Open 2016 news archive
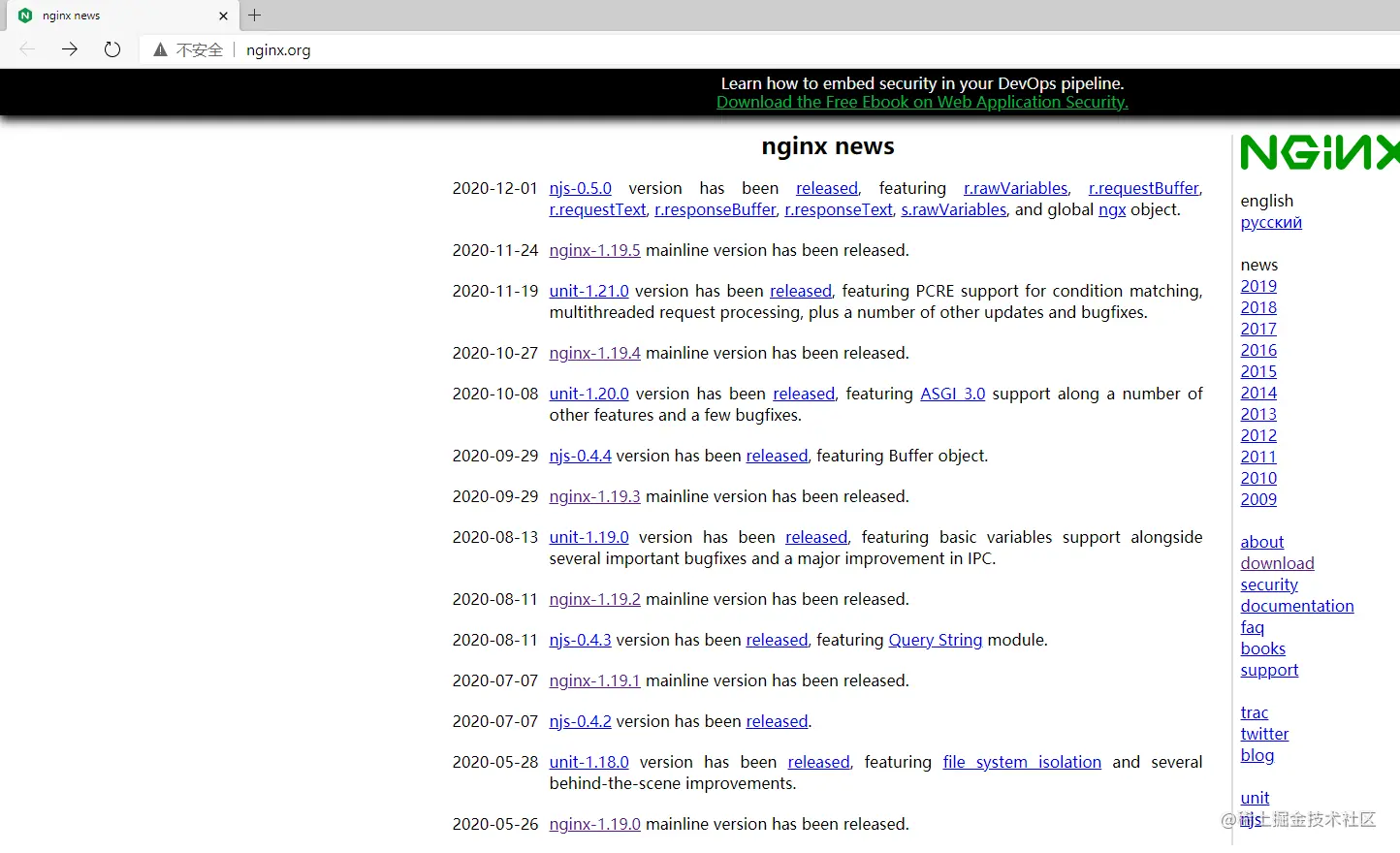 click(1258, 351)
